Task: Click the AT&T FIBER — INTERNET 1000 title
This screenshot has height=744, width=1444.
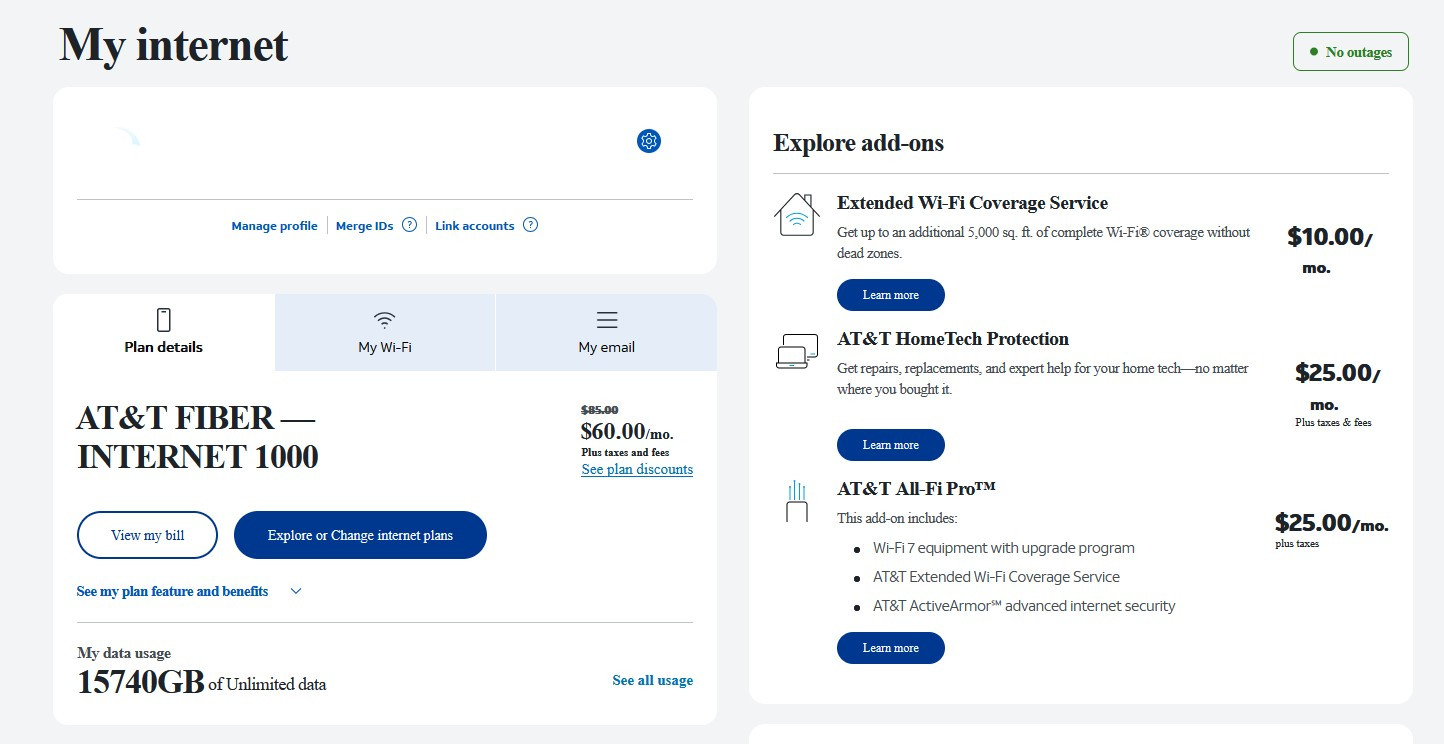Action: tap(198, 437)
